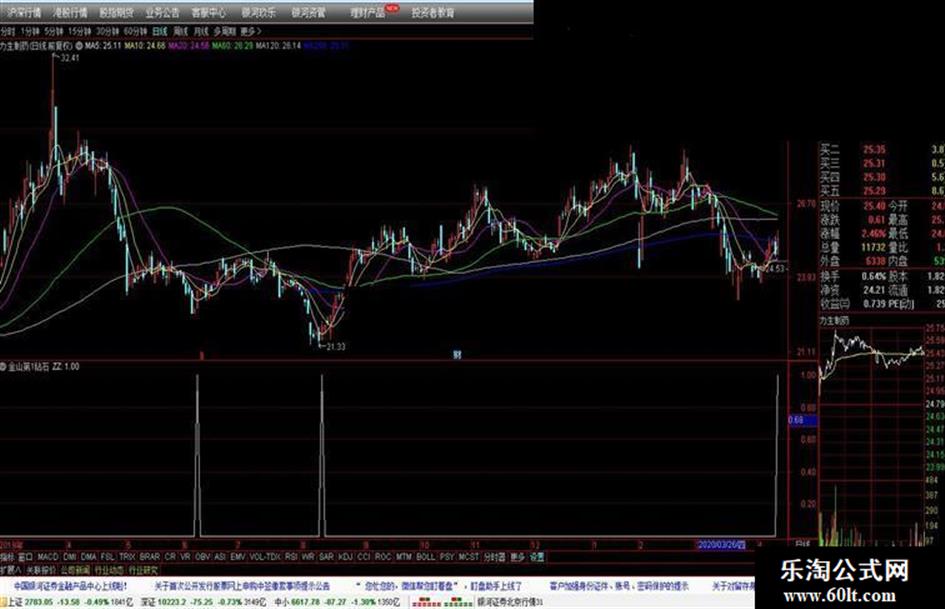Switch to the 行业动态 tab
This screenshot has height=609, width=945.
pyautogui.click(x=108, y=570)
